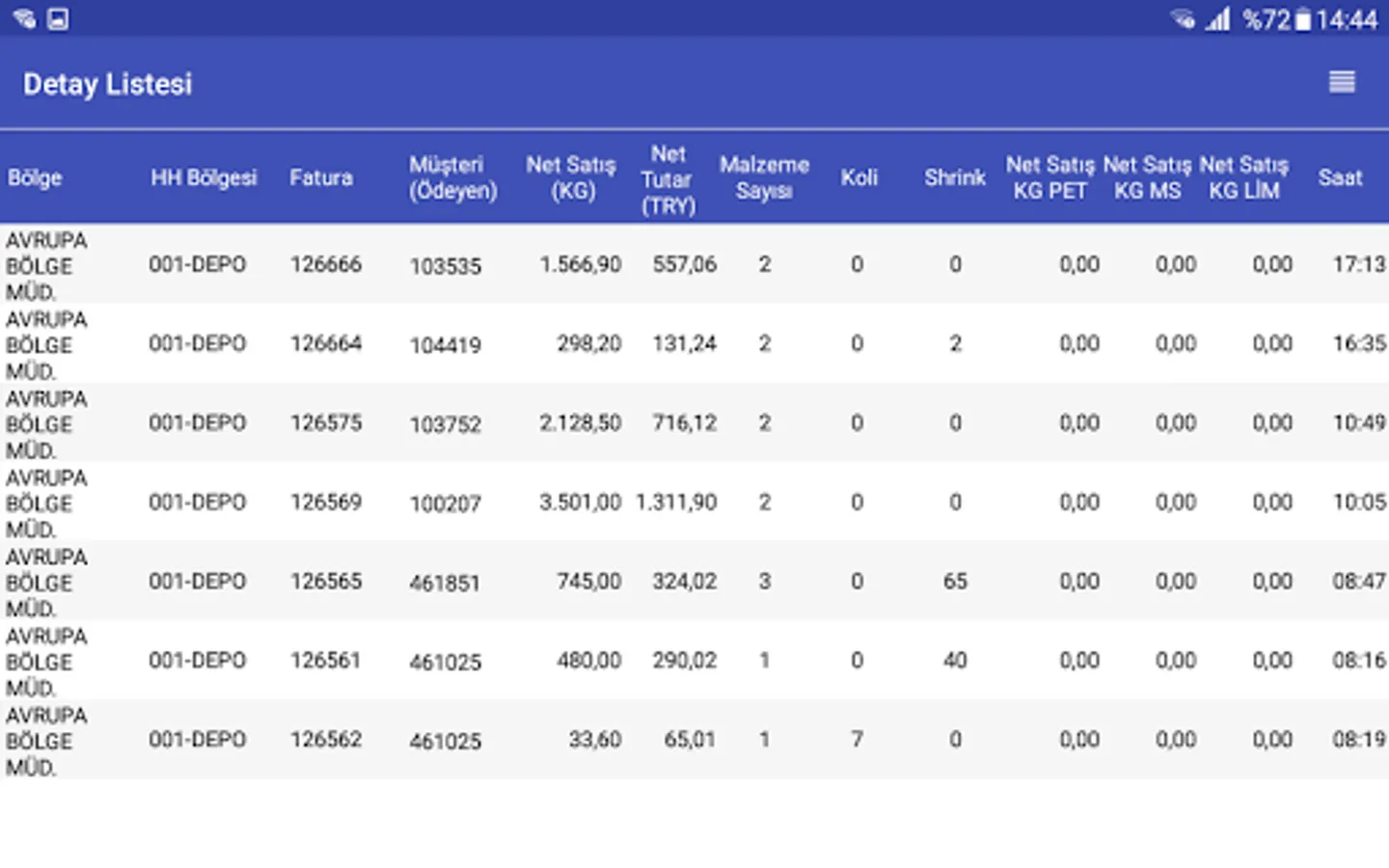Sort by the Bölge column header
This screenshot has width=1389, height=868.
tap(35, 177)
